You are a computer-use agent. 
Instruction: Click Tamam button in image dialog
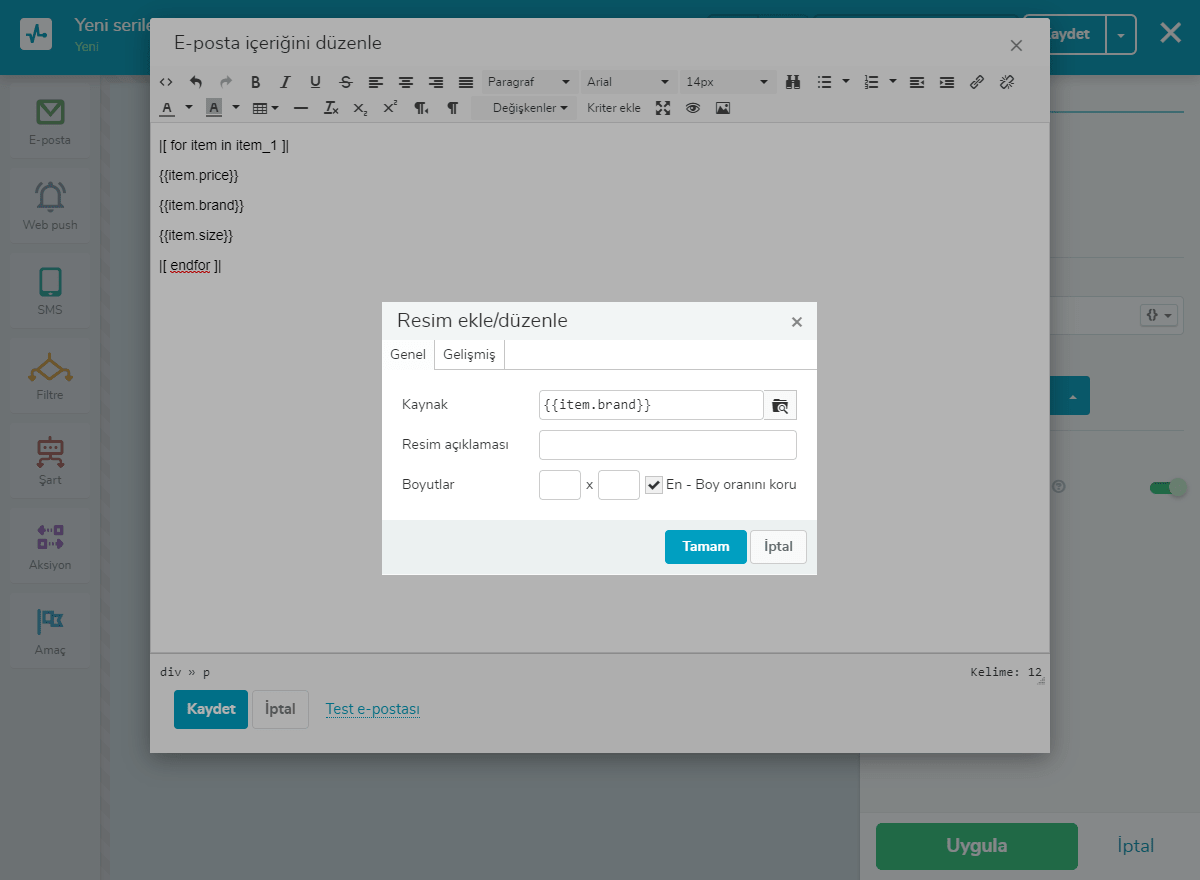(706, 547)
